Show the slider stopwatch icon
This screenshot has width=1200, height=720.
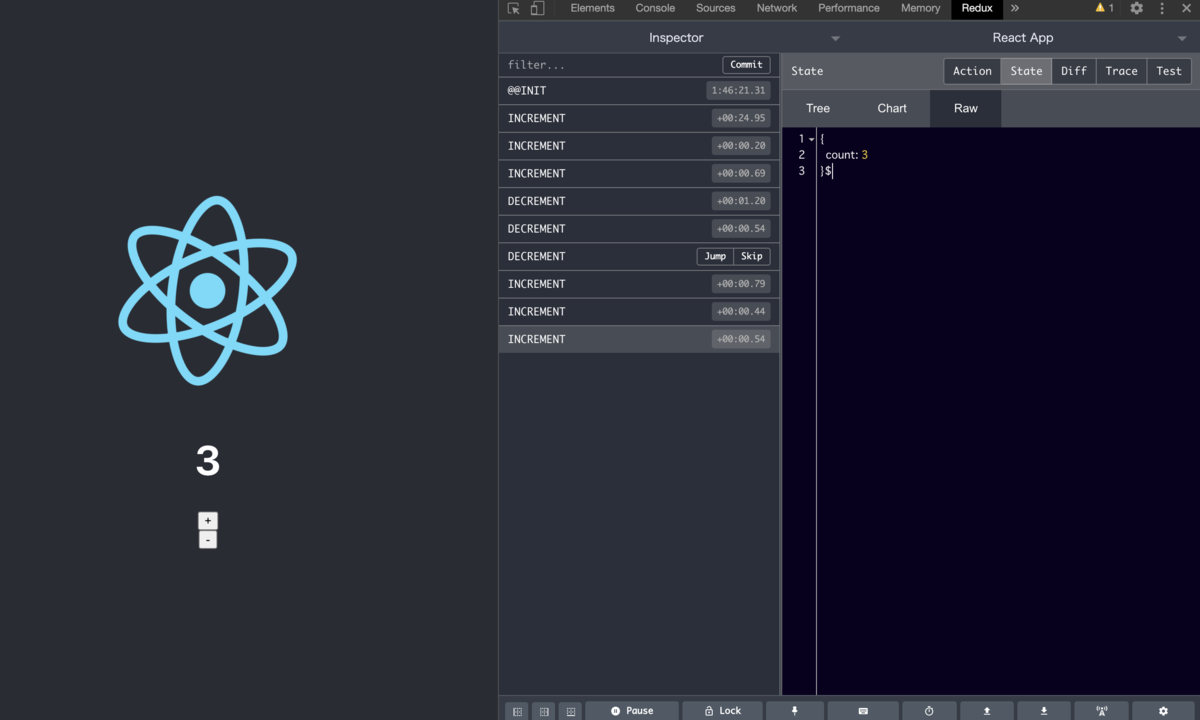coord(929,711)
